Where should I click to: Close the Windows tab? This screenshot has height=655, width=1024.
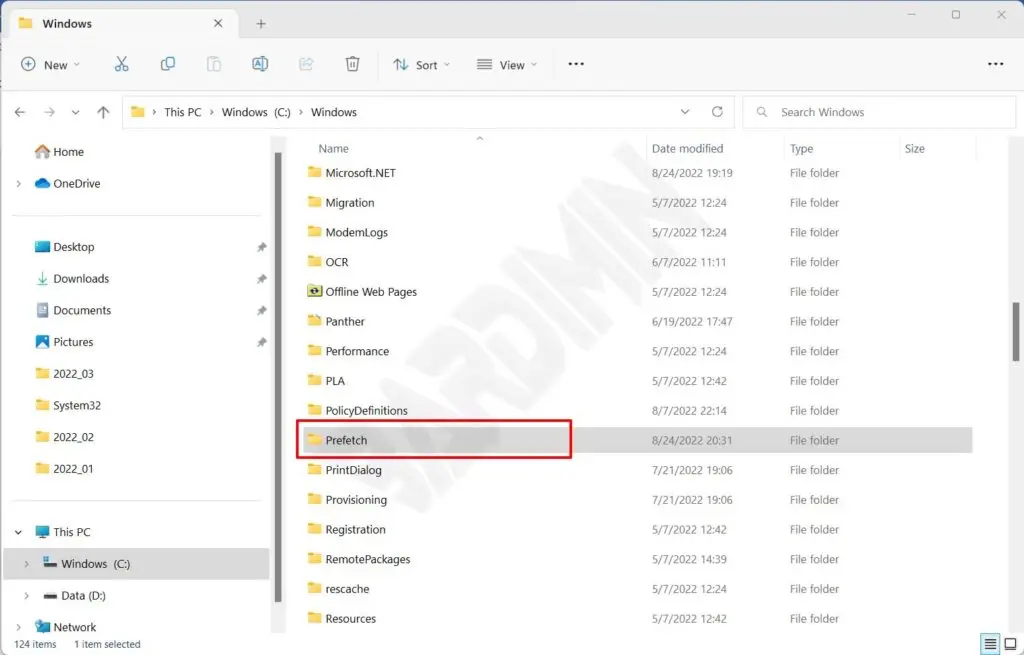point(218,23)
